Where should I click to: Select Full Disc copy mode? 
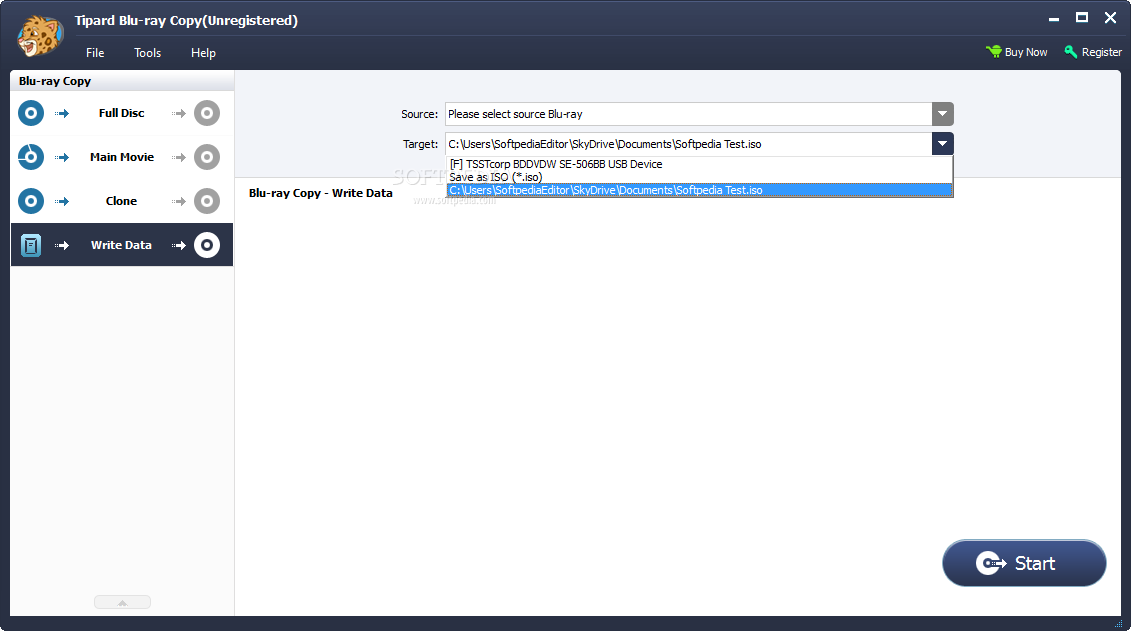(122, 113)
